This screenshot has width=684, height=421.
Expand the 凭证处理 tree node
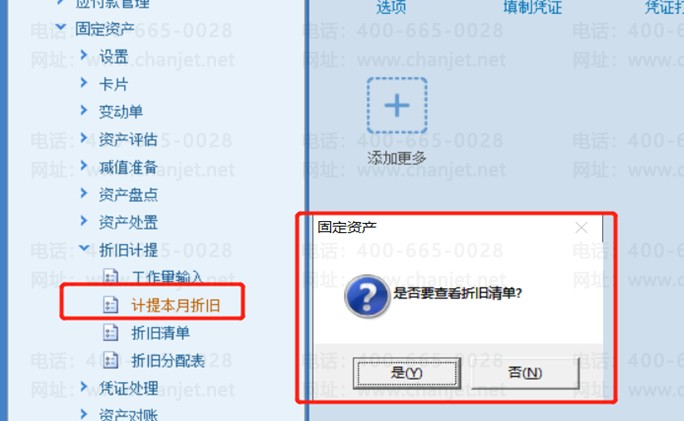[84, 386]
